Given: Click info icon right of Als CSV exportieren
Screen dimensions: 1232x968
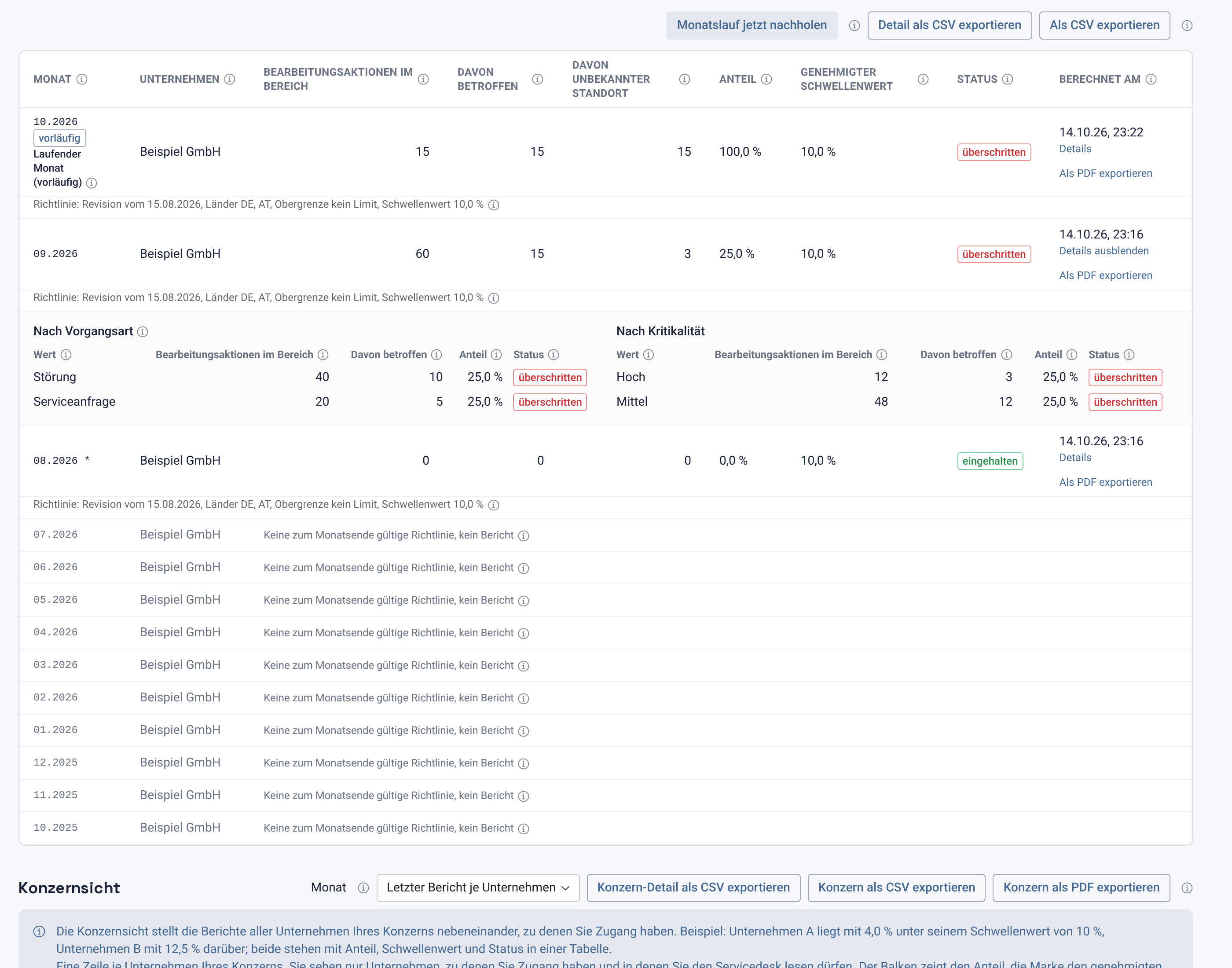Looking at the screenshot, I should tap(1187, 26).
